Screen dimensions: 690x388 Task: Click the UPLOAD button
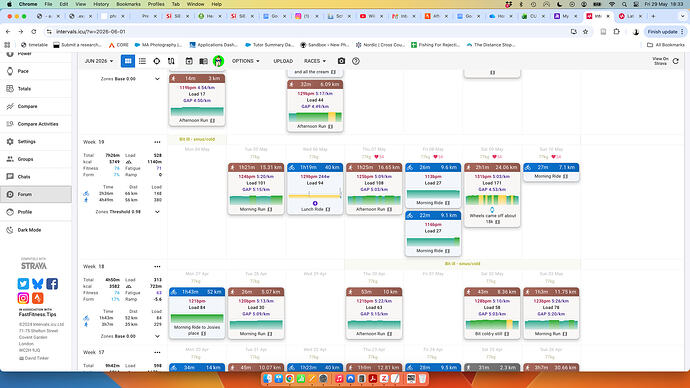point(283,61)
